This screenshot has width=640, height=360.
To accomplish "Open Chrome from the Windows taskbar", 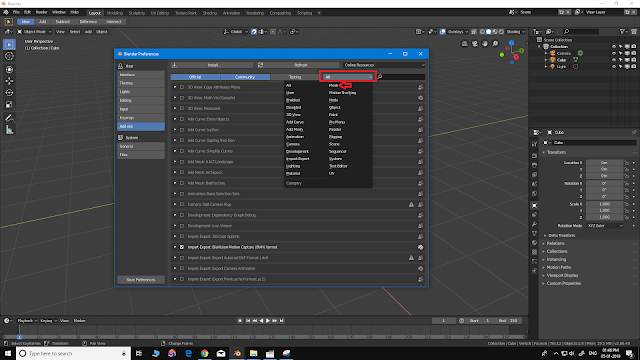I will [204, 353].
